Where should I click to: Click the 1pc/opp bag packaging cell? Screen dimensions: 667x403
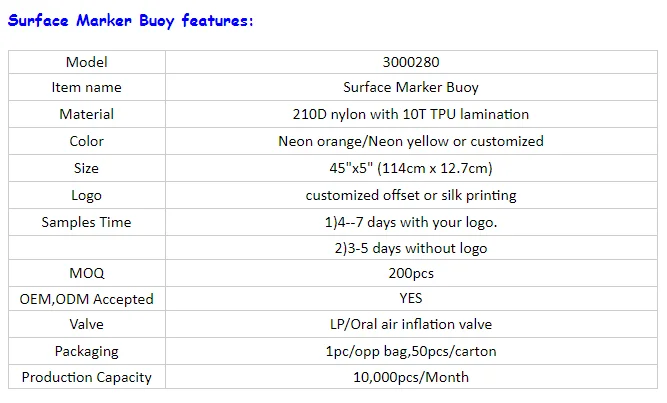tap(410, 351)
